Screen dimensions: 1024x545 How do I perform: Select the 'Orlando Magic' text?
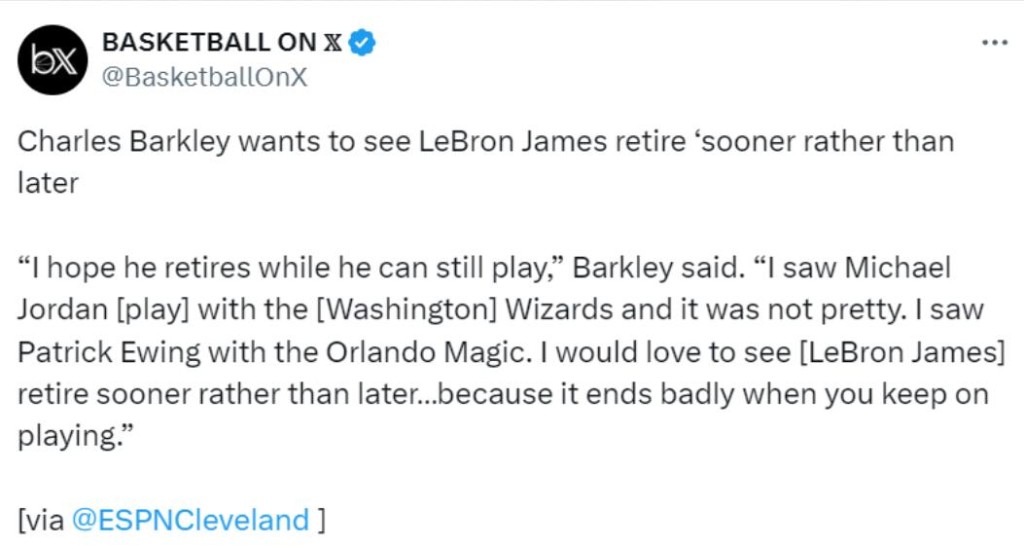(425, 352)
